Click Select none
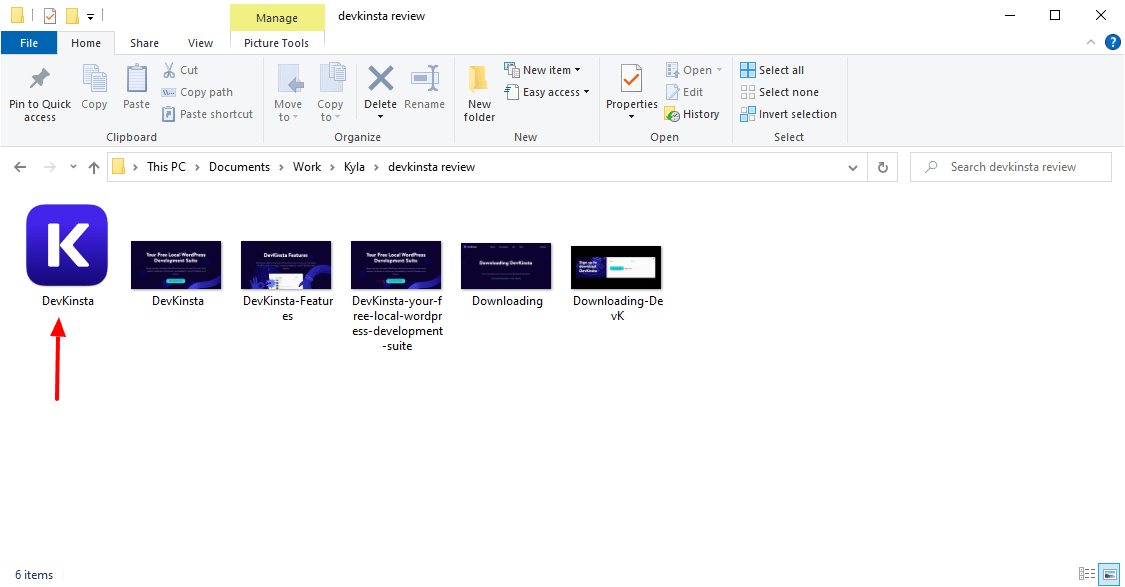Screen dimensions: 1125x587 pos(779,92)
